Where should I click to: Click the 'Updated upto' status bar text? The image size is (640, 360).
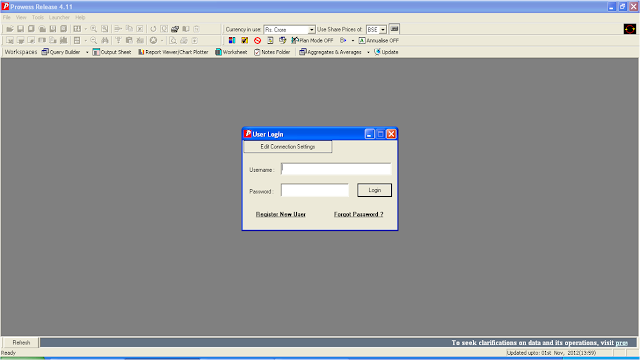point(551,353)
